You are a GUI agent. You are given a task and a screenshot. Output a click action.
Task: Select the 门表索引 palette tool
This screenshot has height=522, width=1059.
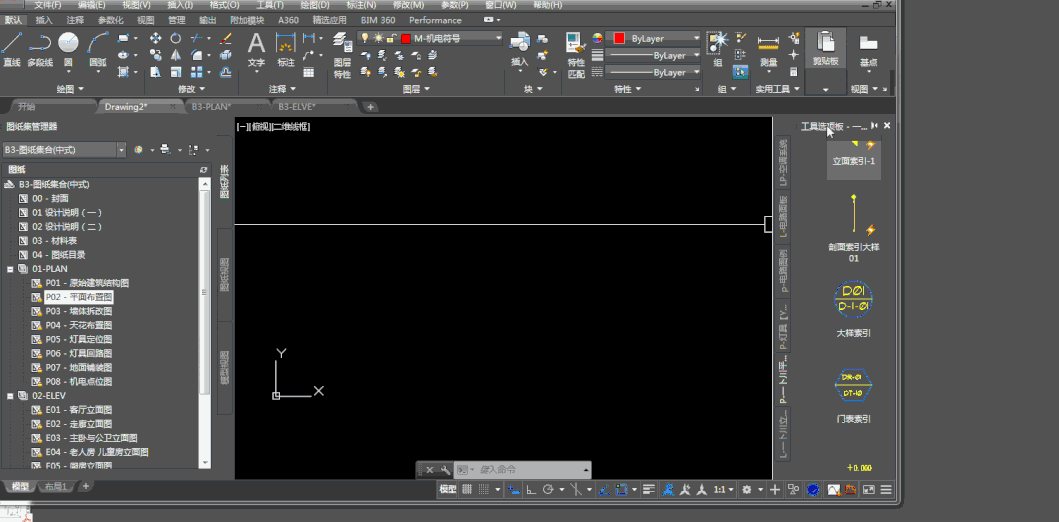[x=854, y=395]
